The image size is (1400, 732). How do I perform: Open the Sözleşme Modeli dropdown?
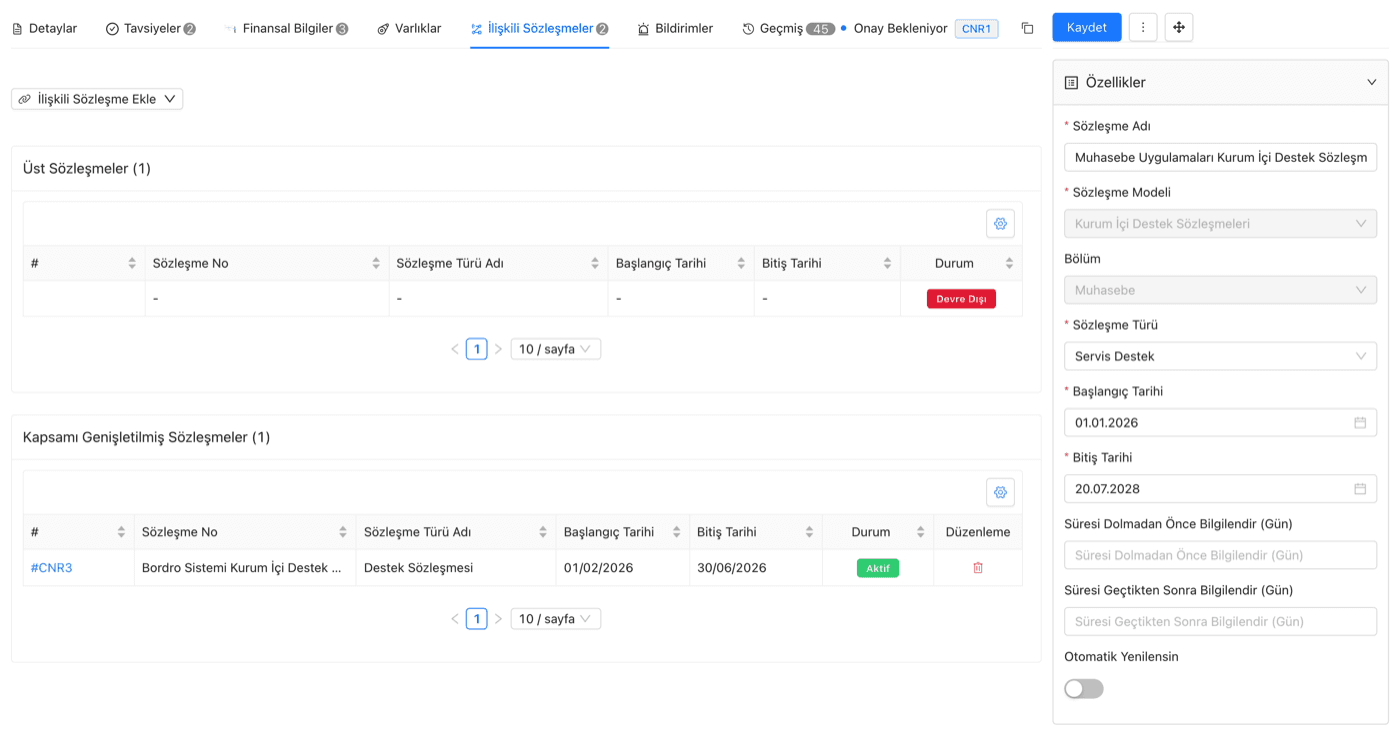1220,224
